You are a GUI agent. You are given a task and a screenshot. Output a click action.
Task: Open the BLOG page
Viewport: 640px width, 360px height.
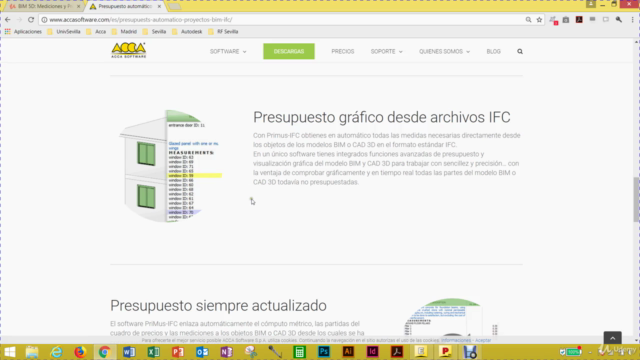click(x=493, y=51)
